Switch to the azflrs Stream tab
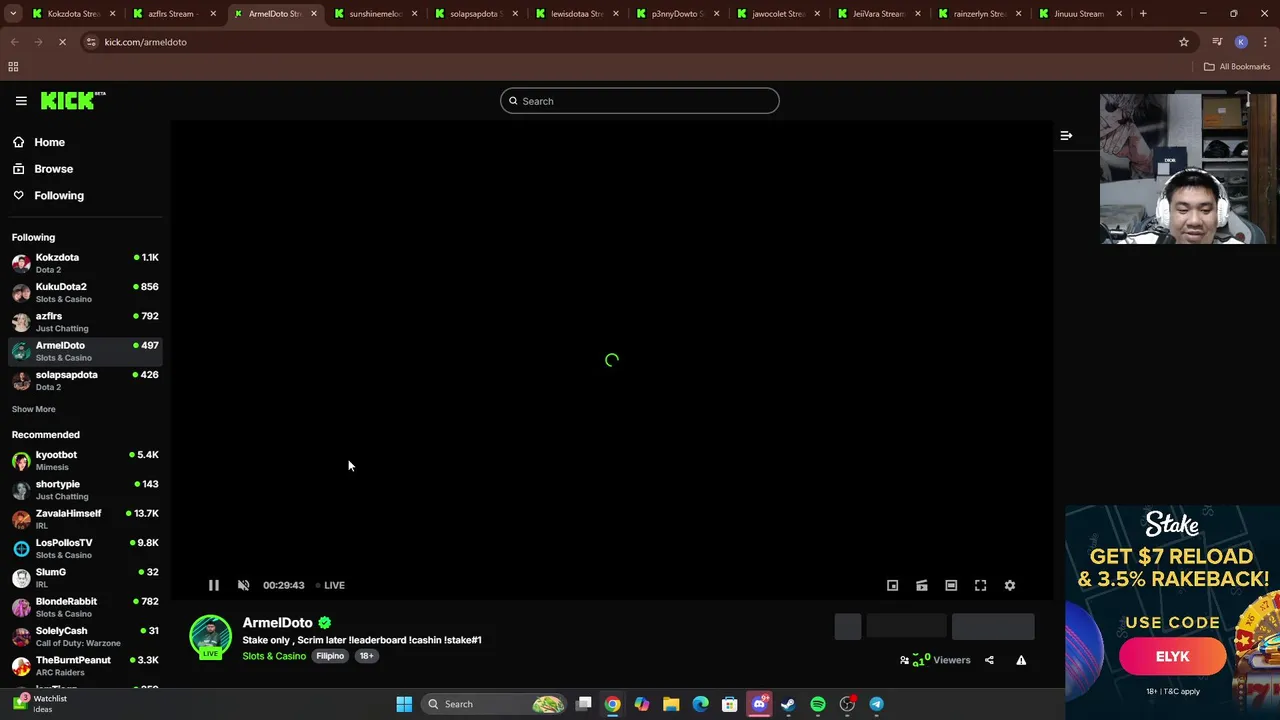Viewport: 1280px width, 720px height. click(x=172, y=14)
